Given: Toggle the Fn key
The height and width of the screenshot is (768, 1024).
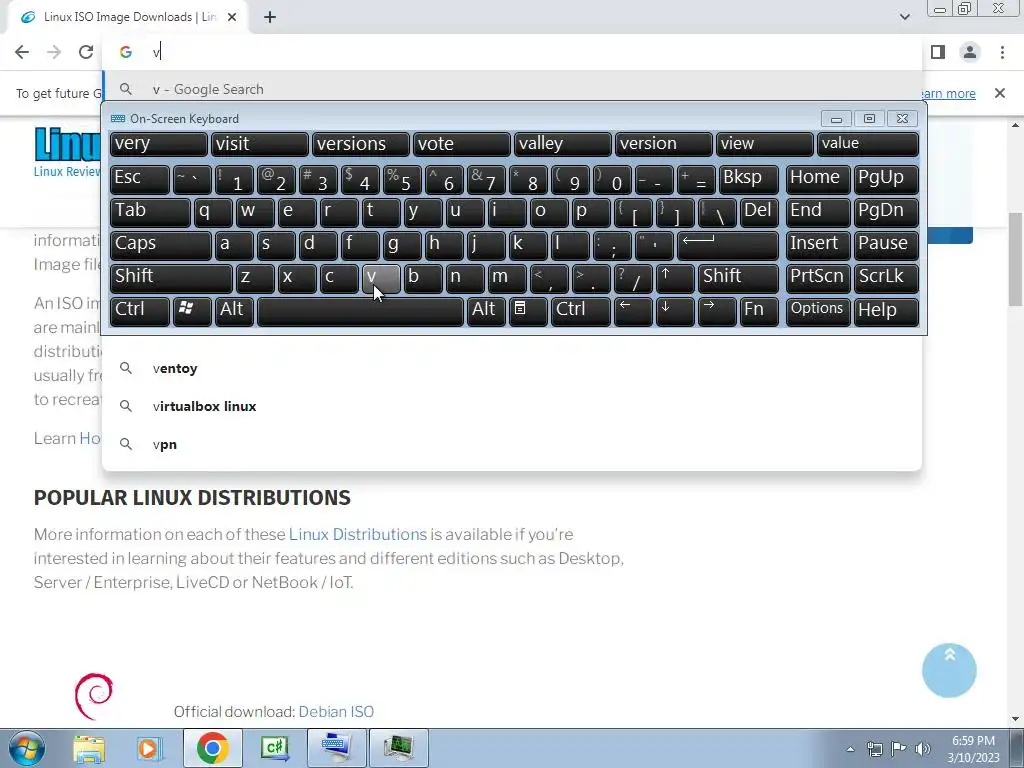Looking at the screenshot, I should (x=759, y=311).
